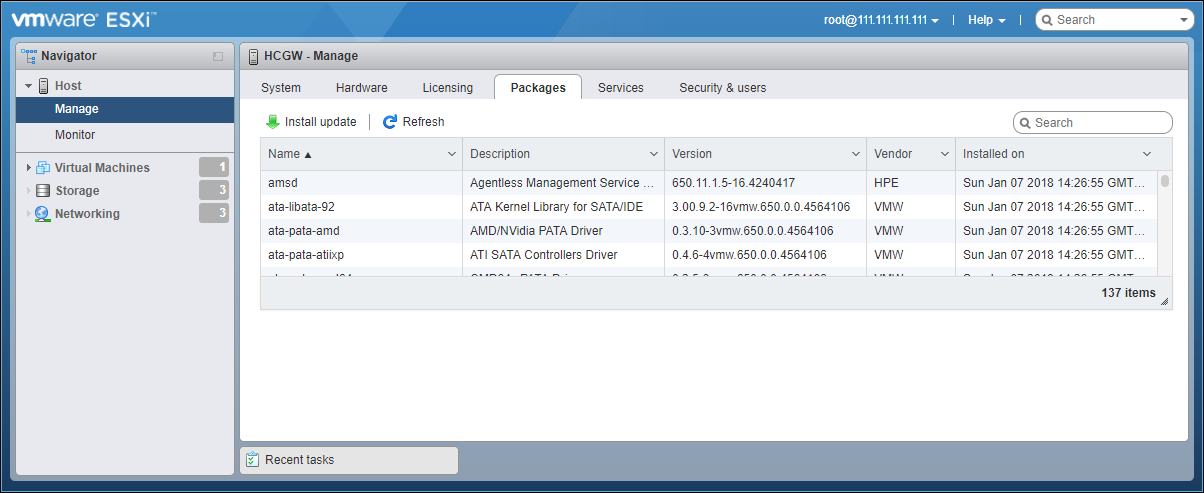Image resolution: width=1204 pixels, height=493 pixels.
Task: Click the Networking globe icon
Action: (x=42, y=214)
